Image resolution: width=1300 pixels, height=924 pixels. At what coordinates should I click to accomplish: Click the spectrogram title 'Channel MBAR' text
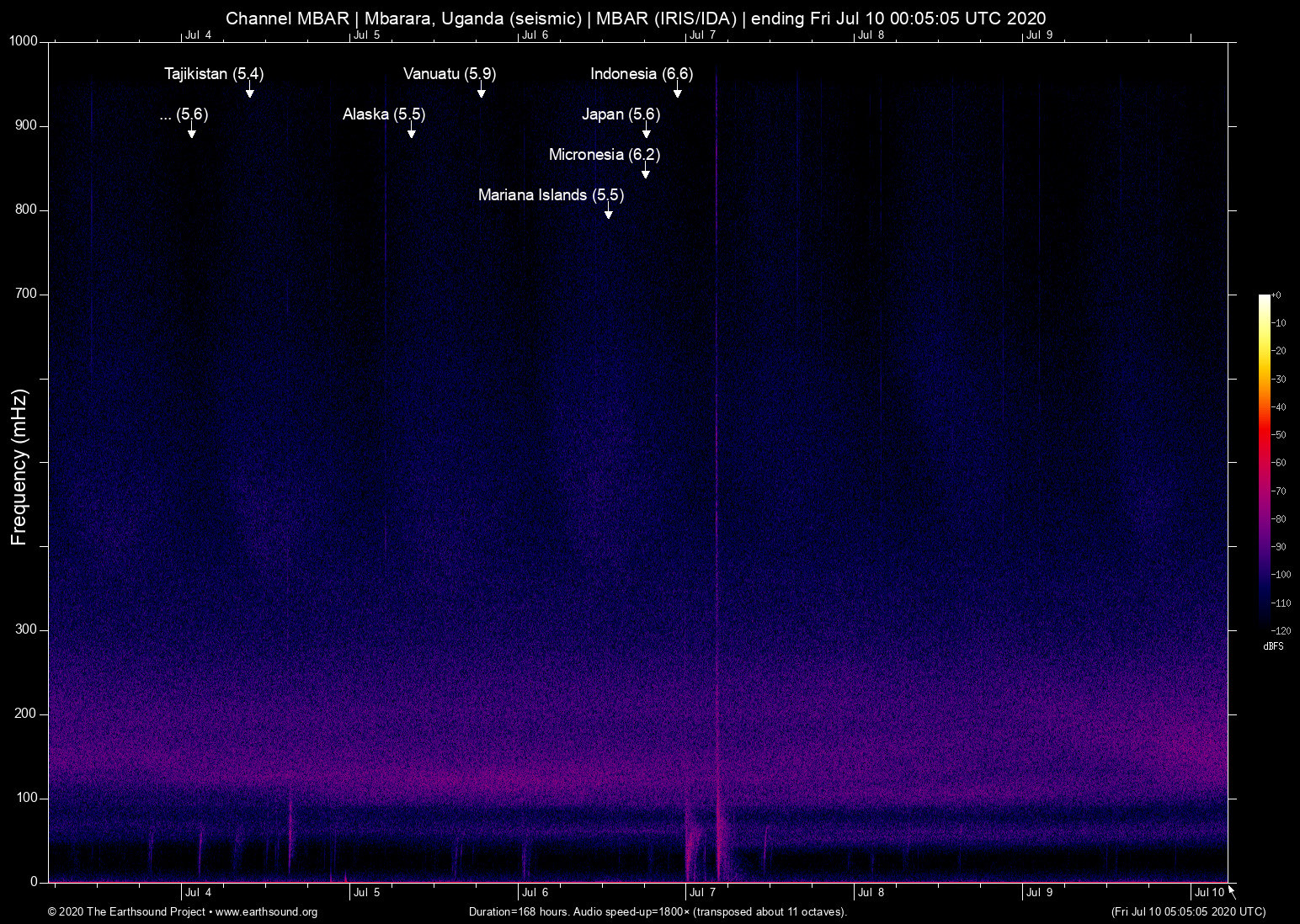(x=286, y=19)
